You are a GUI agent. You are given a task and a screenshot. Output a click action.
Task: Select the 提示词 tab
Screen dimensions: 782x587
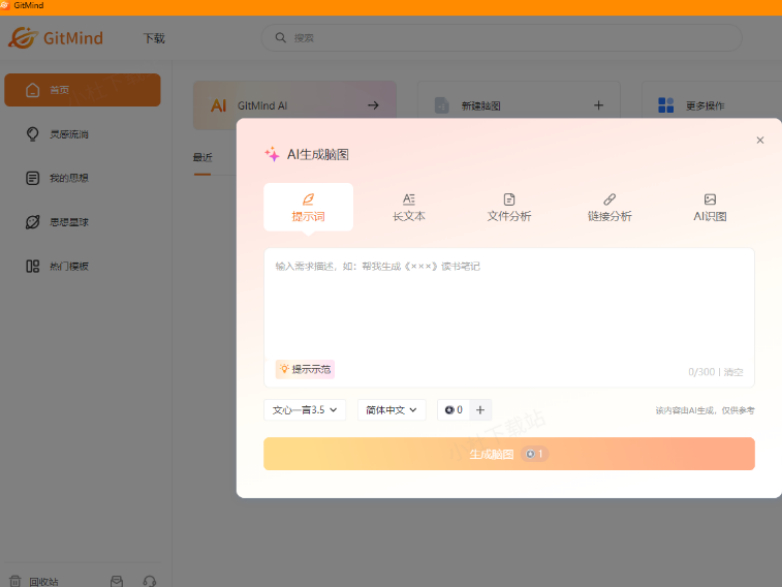(x=308, y=207)
